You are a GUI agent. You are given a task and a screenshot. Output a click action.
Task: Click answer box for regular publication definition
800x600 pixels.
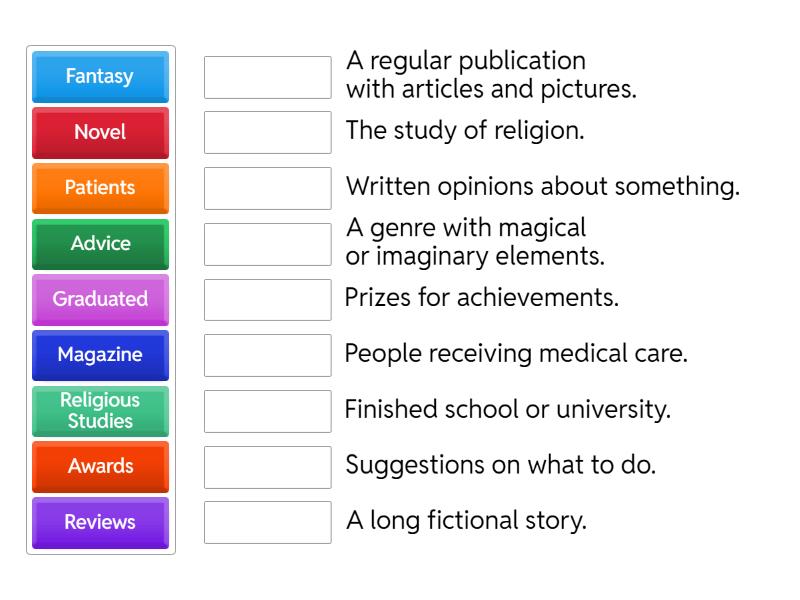pos(267,77)
